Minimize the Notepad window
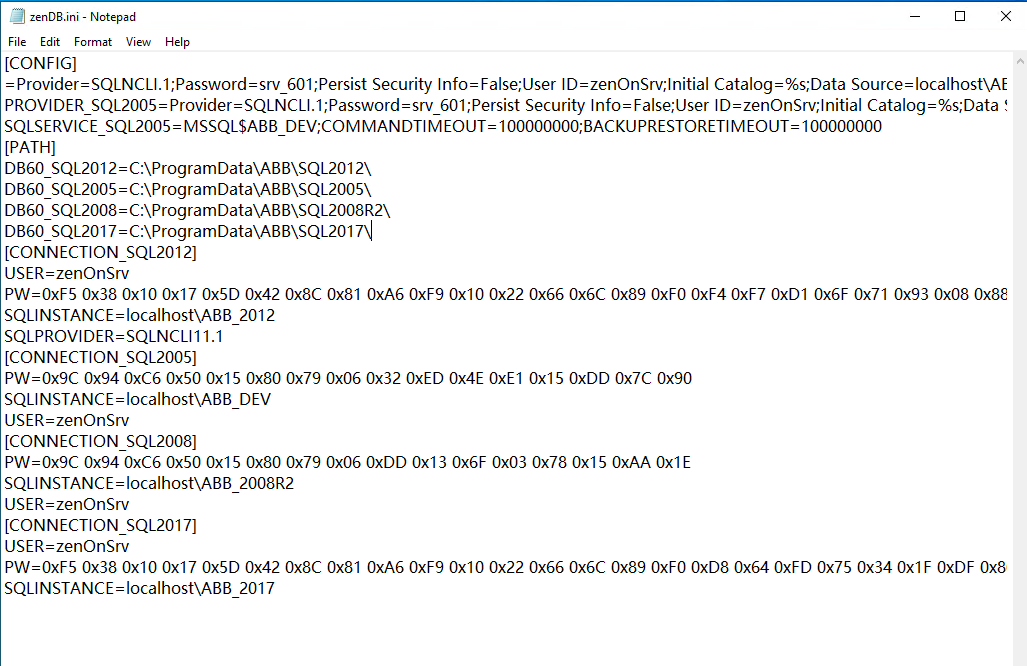 click(915, 16)
